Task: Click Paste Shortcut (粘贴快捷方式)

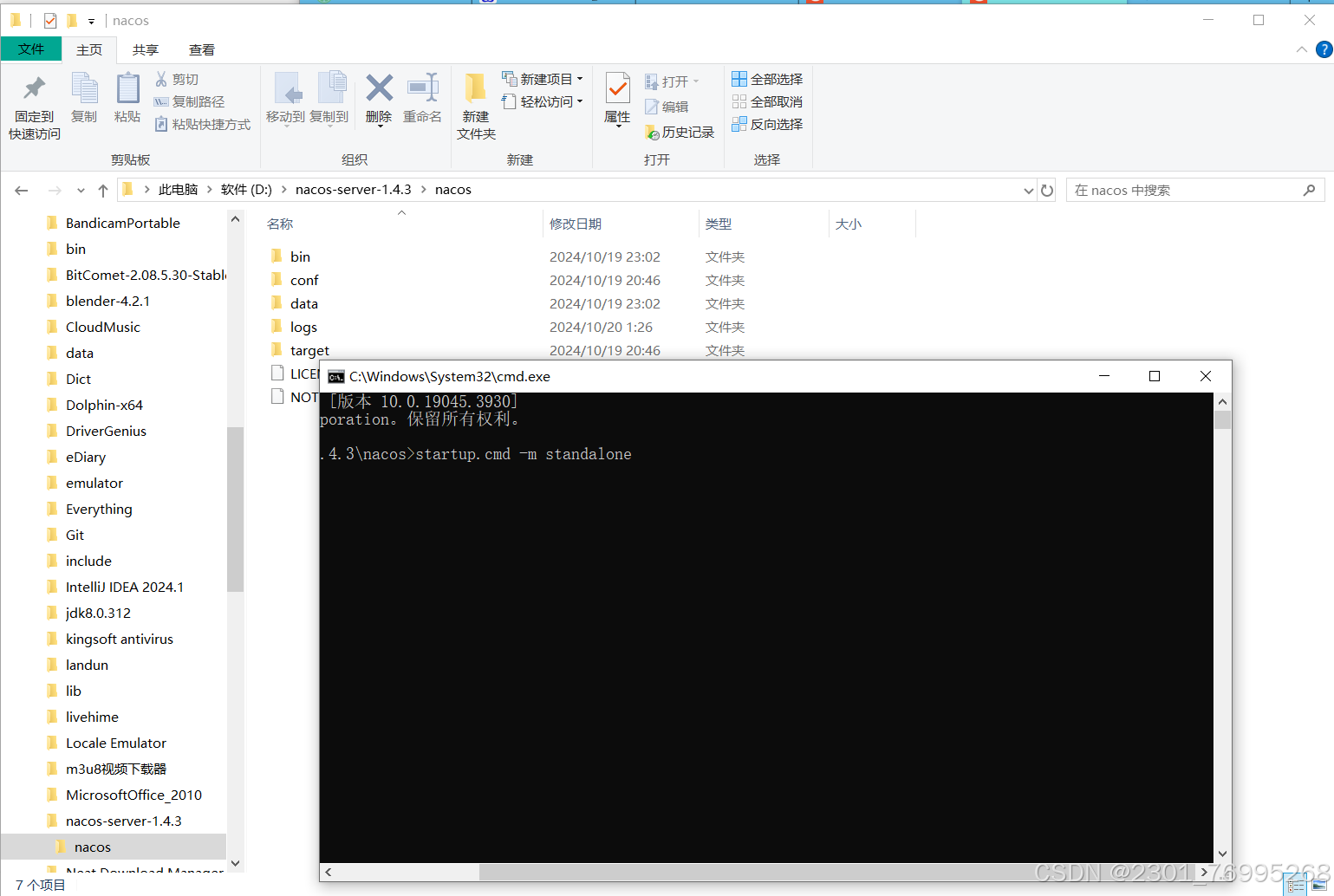Action: click(x=203, y=124)
